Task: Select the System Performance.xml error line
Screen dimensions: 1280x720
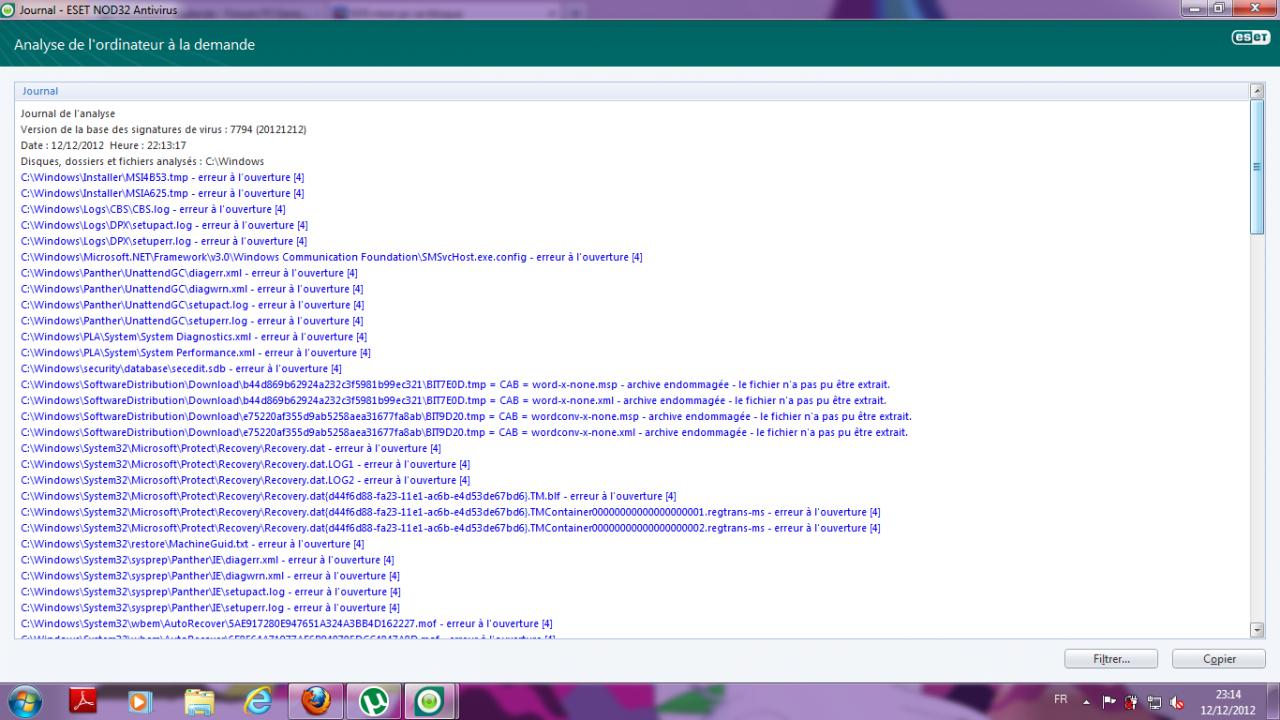Action: tap(196, 353)
